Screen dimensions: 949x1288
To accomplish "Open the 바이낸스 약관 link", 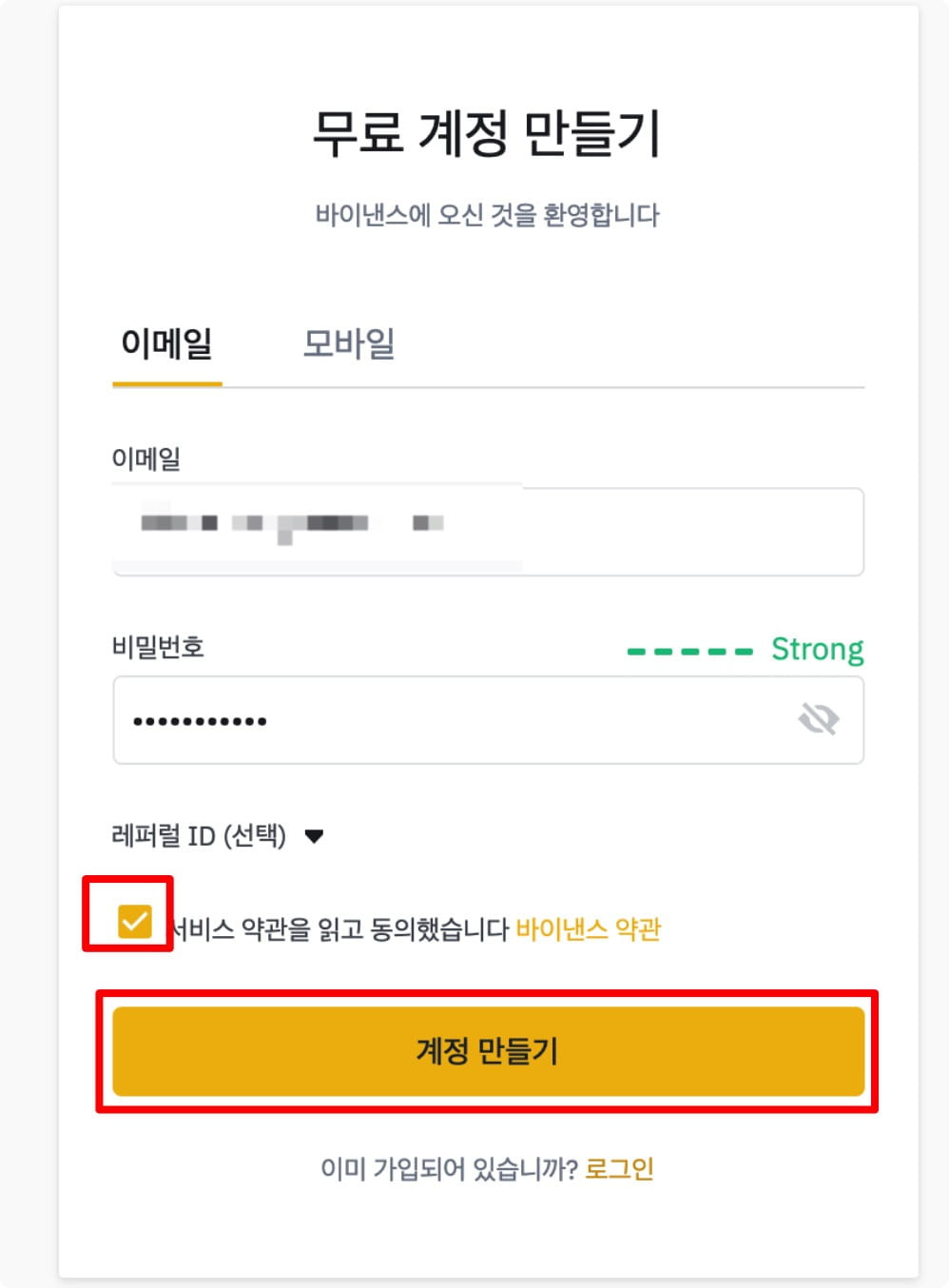I will [x=588, y=928].
